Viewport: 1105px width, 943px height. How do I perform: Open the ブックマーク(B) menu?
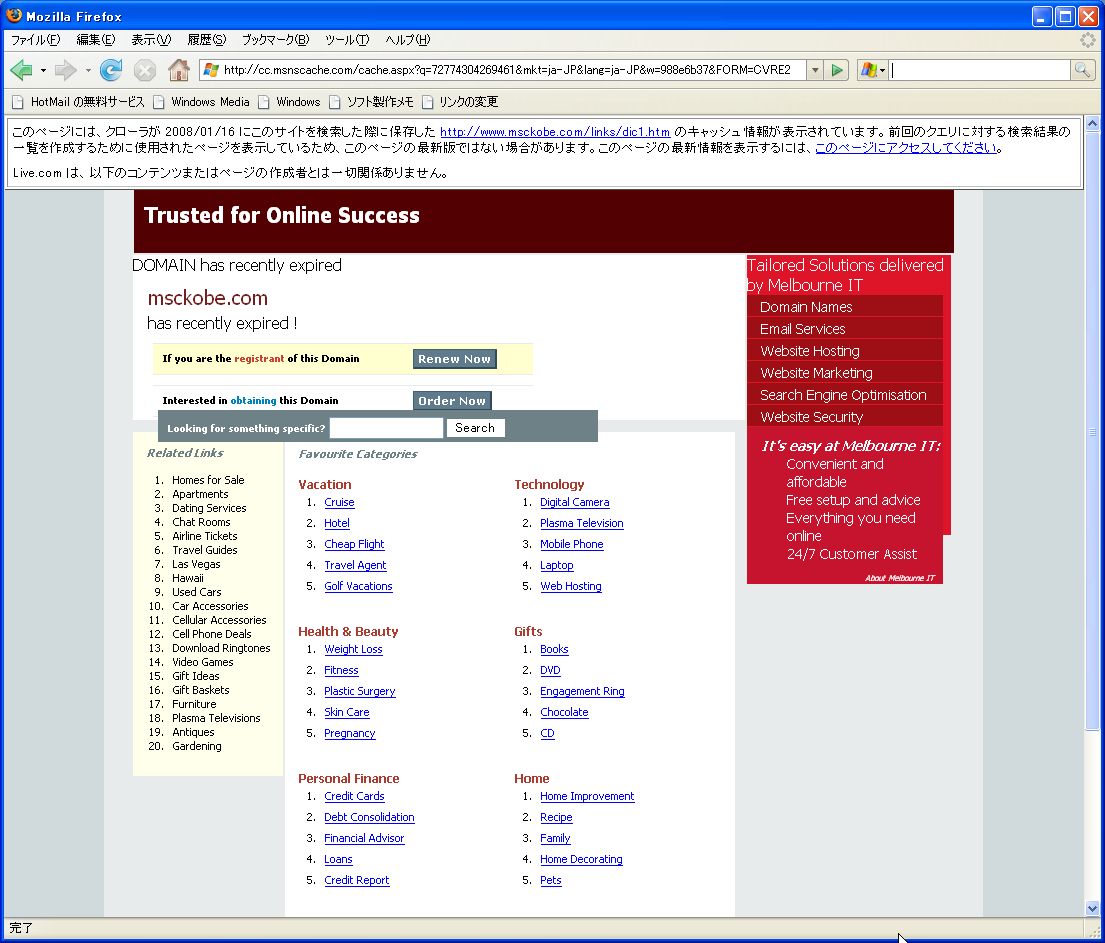275,40
